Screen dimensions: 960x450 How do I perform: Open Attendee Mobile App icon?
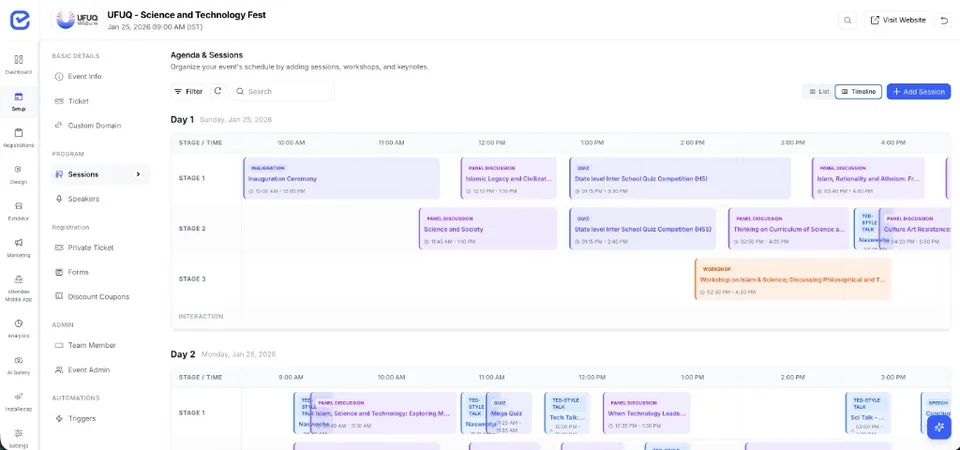pyautogui.click(x=18, y=279)
